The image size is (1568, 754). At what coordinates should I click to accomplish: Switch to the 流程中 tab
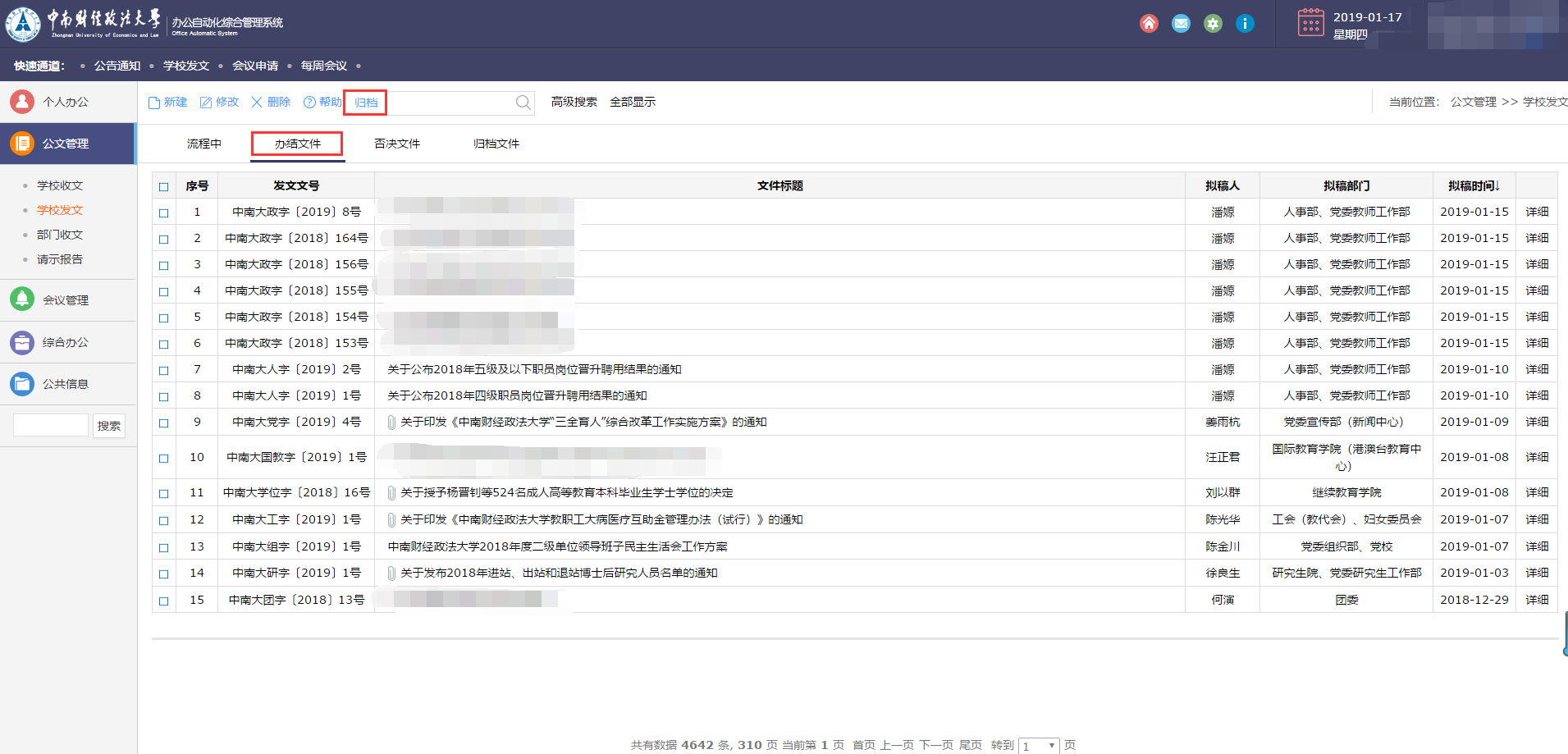click(x=203, y=144)
